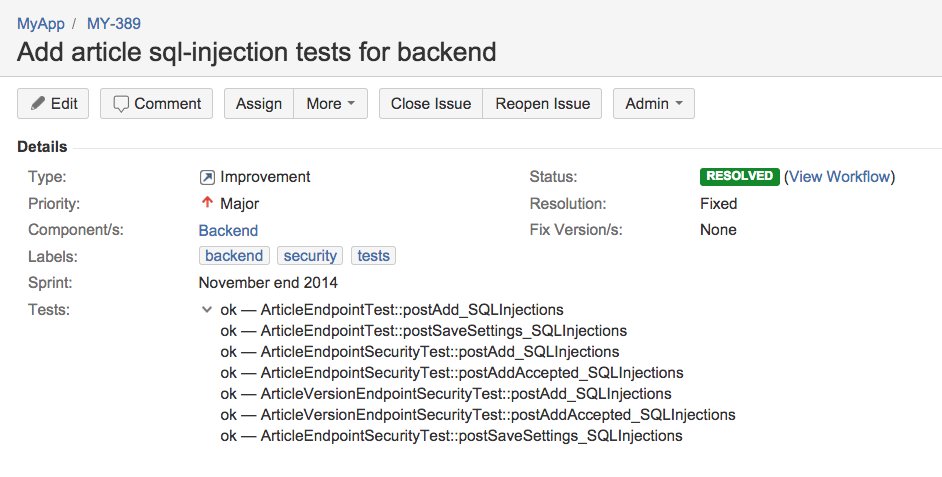Select the backend label tag
The height and width of the screenshot is (477, 942).
pos(234,256)
